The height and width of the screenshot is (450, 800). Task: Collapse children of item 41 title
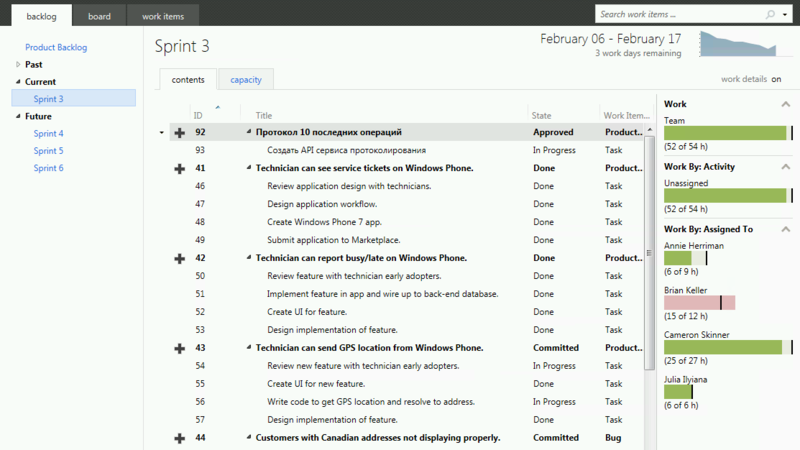[249, 167]
